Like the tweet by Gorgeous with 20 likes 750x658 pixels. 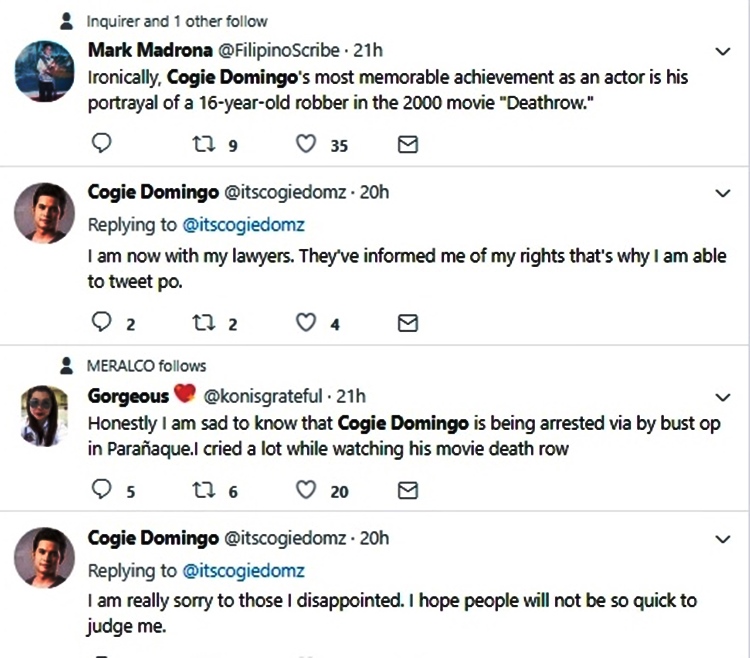308,490
